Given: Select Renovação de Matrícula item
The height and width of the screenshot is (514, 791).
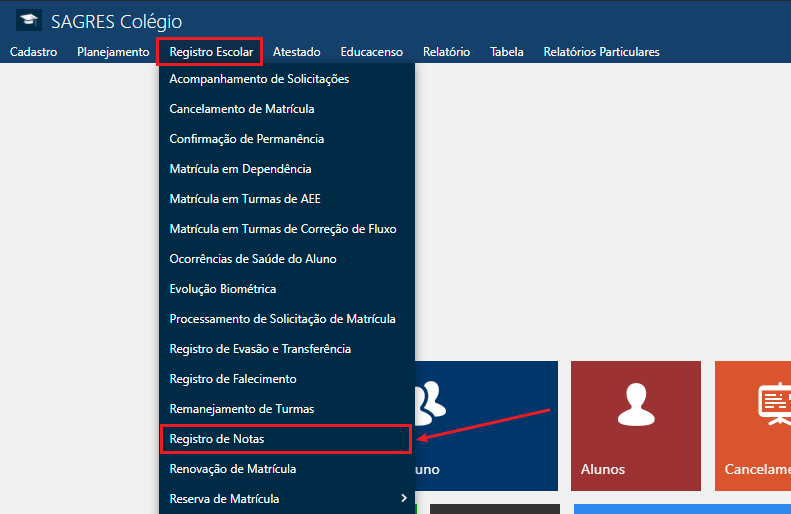Looking at the screenshot, I should 233,469.
